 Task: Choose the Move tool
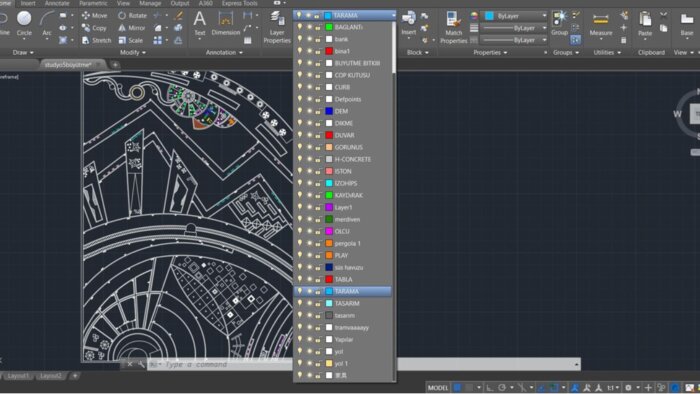click(x=94, y=16)
